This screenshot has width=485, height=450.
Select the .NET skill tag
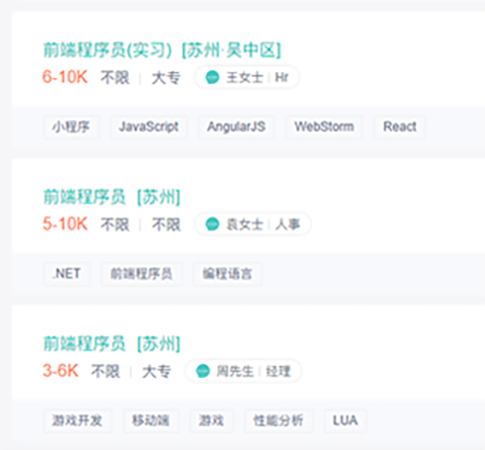pyautogui.click(x=67, y=274)
